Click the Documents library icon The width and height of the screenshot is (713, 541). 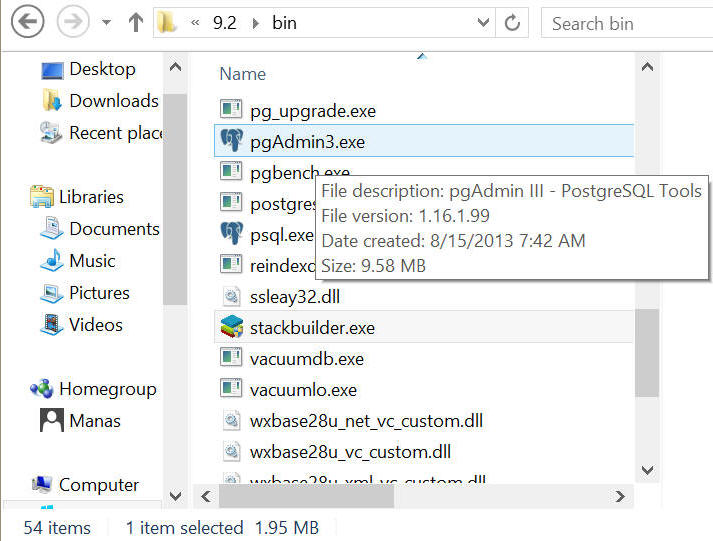pyautogui.click(x=51, y=228)
